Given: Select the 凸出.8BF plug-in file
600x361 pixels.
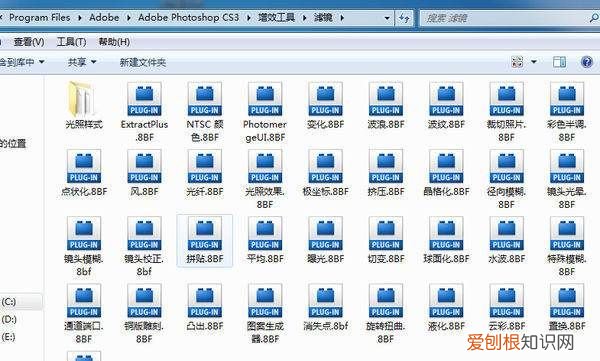Looking at the screenshot, I should coord(205,307).
